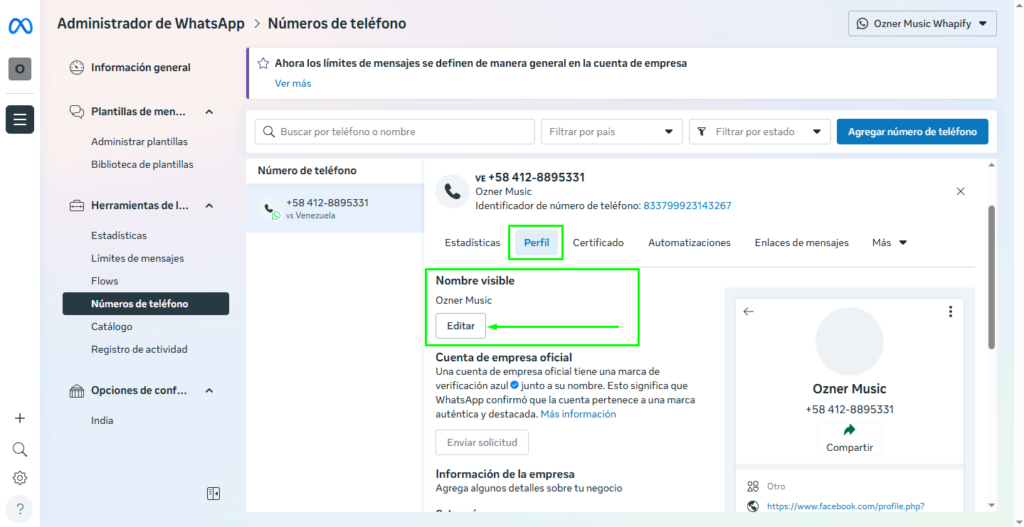Expand the Ozner Music Whapify account selector
This screenshot has height=527, width=1024.
click(x=922, y=23)
